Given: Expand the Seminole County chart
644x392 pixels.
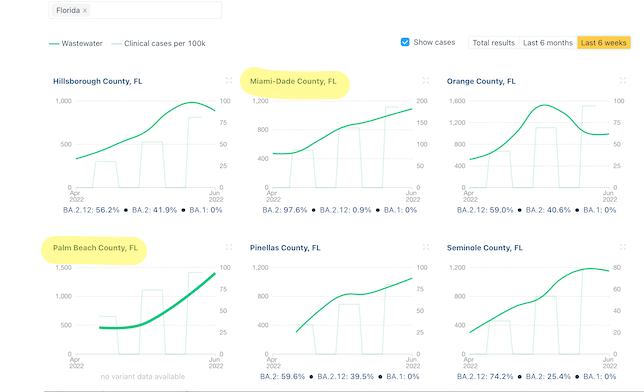Looking at the screenshot, I should coord(623,247).
